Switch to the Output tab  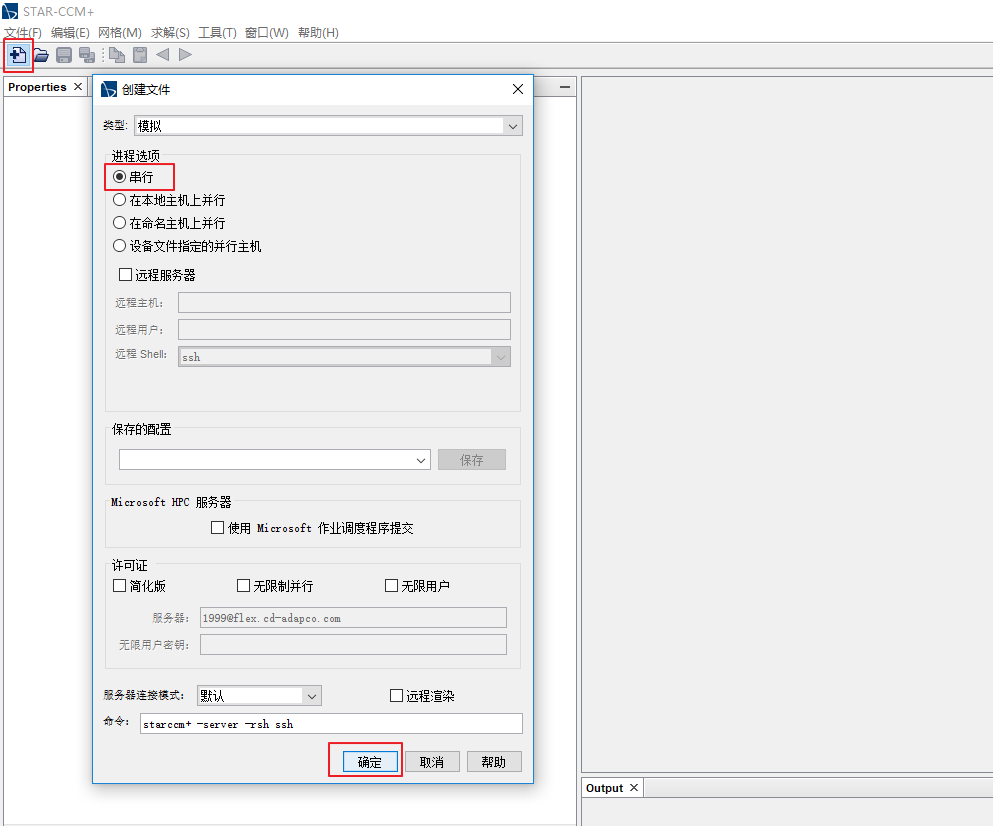tap(604, 787)
